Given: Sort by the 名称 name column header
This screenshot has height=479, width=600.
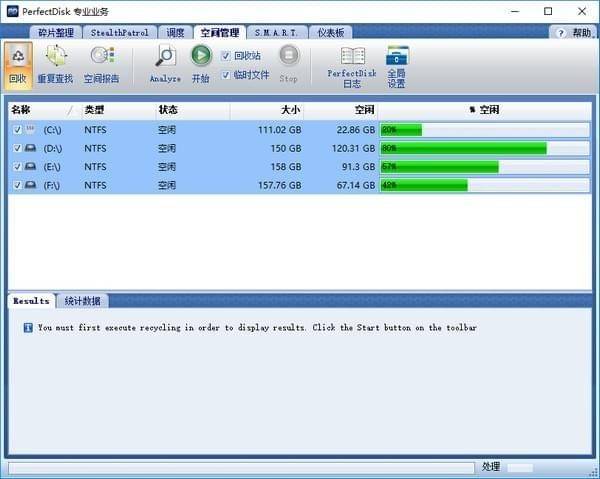Looking at the screenshot, I should [x=45, y=110].
